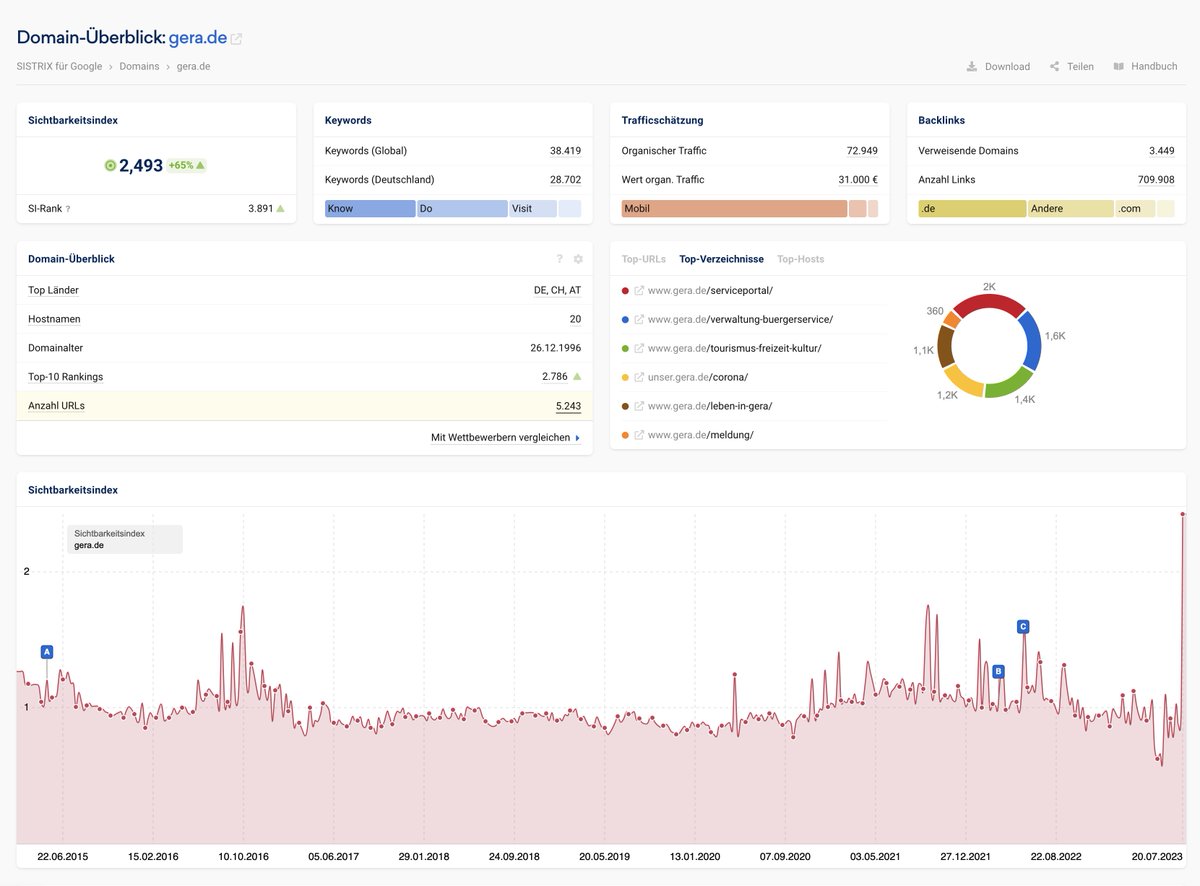Click the Sichtbarkeitsindex gera.de chart legend
The width and height of the screenshot is (1200, 886).
coord(125,539)
